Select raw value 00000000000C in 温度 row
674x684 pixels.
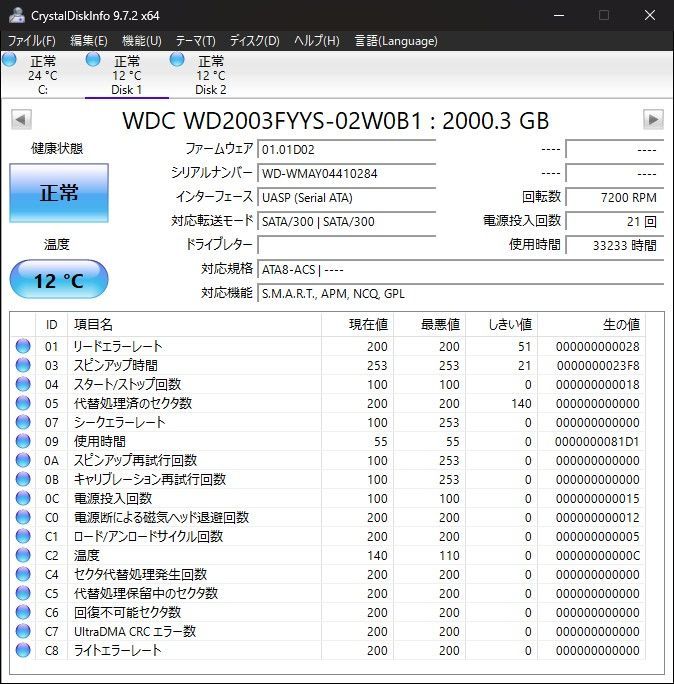click(598, 556)
